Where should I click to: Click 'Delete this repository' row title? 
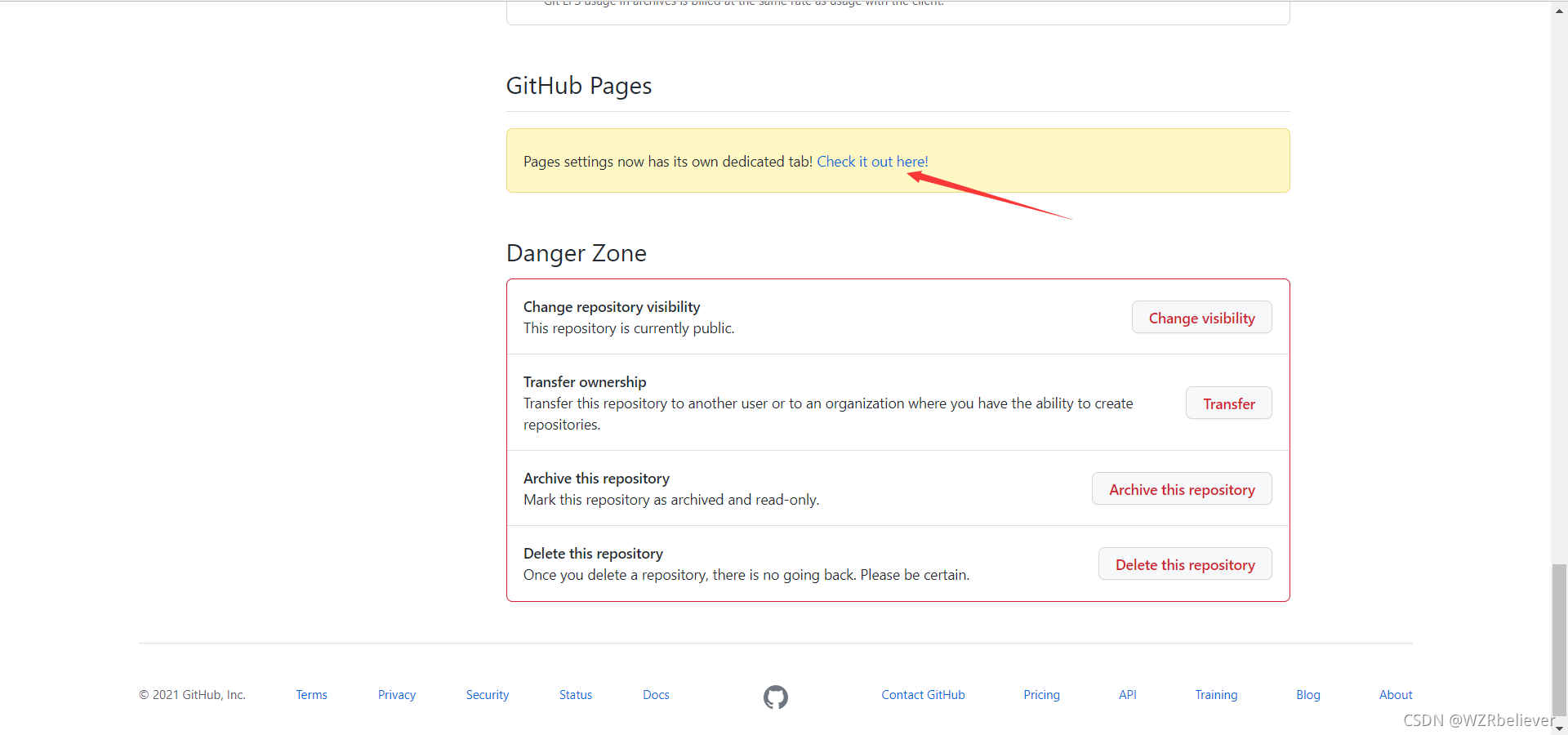[593, 554]
